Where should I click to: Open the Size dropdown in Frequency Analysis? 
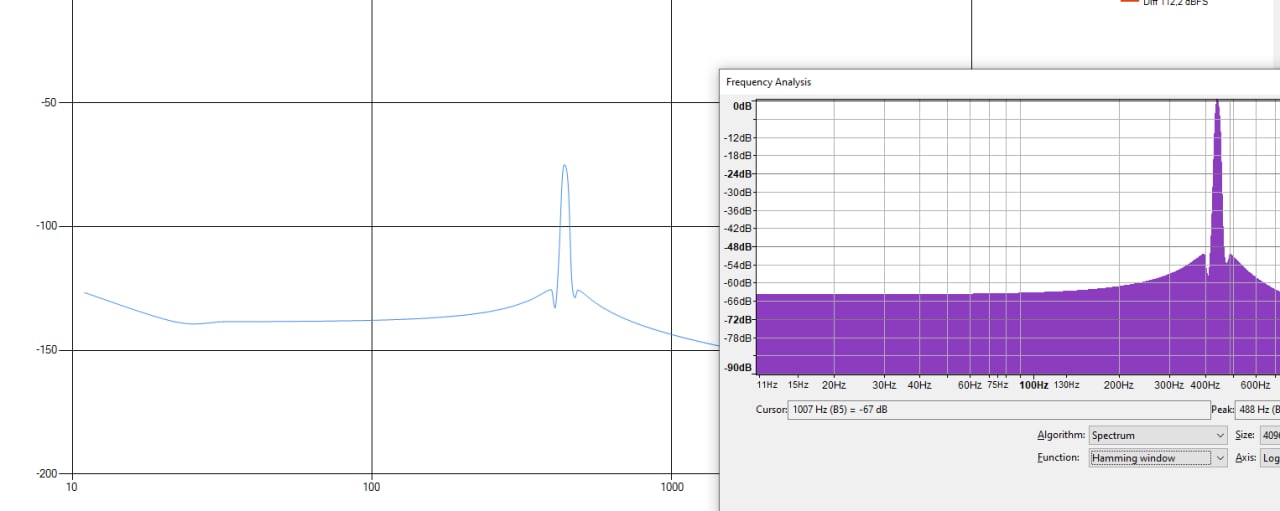pyautogui.click(x=1270, y=436)
